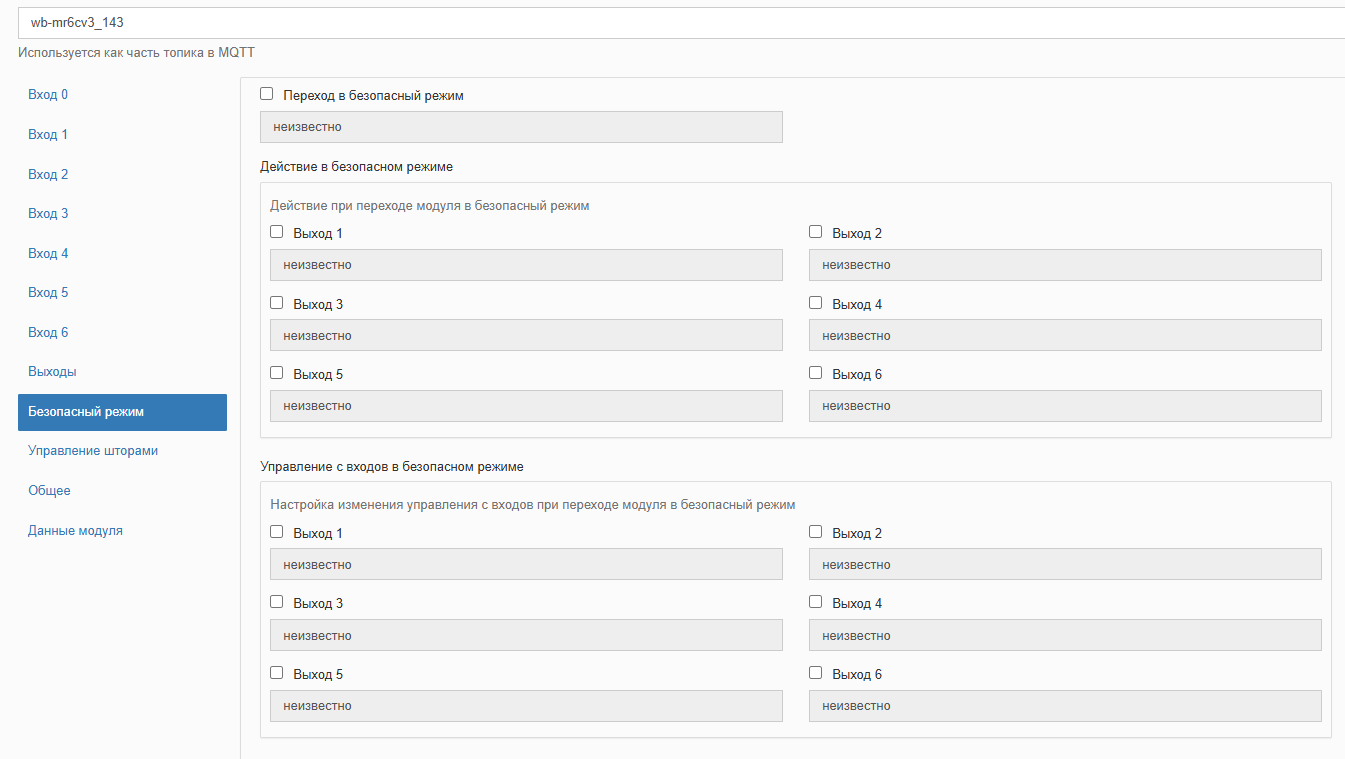Open the "Вход 0" sidebar tab
The height and width of the screenshot is (759, 1345).
pyautogui.click(x=48, y=95)
